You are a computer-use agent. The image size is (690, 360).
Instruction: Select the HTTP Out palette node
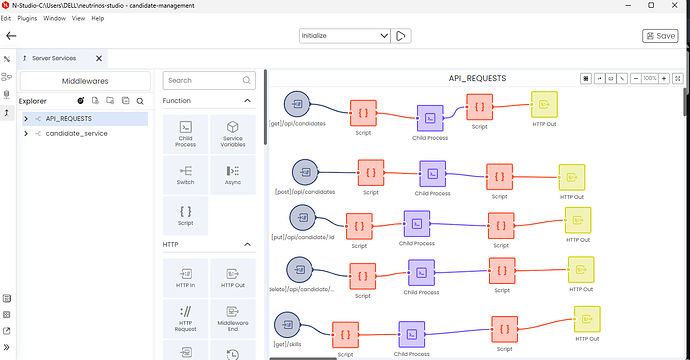[x=233, y=278]
